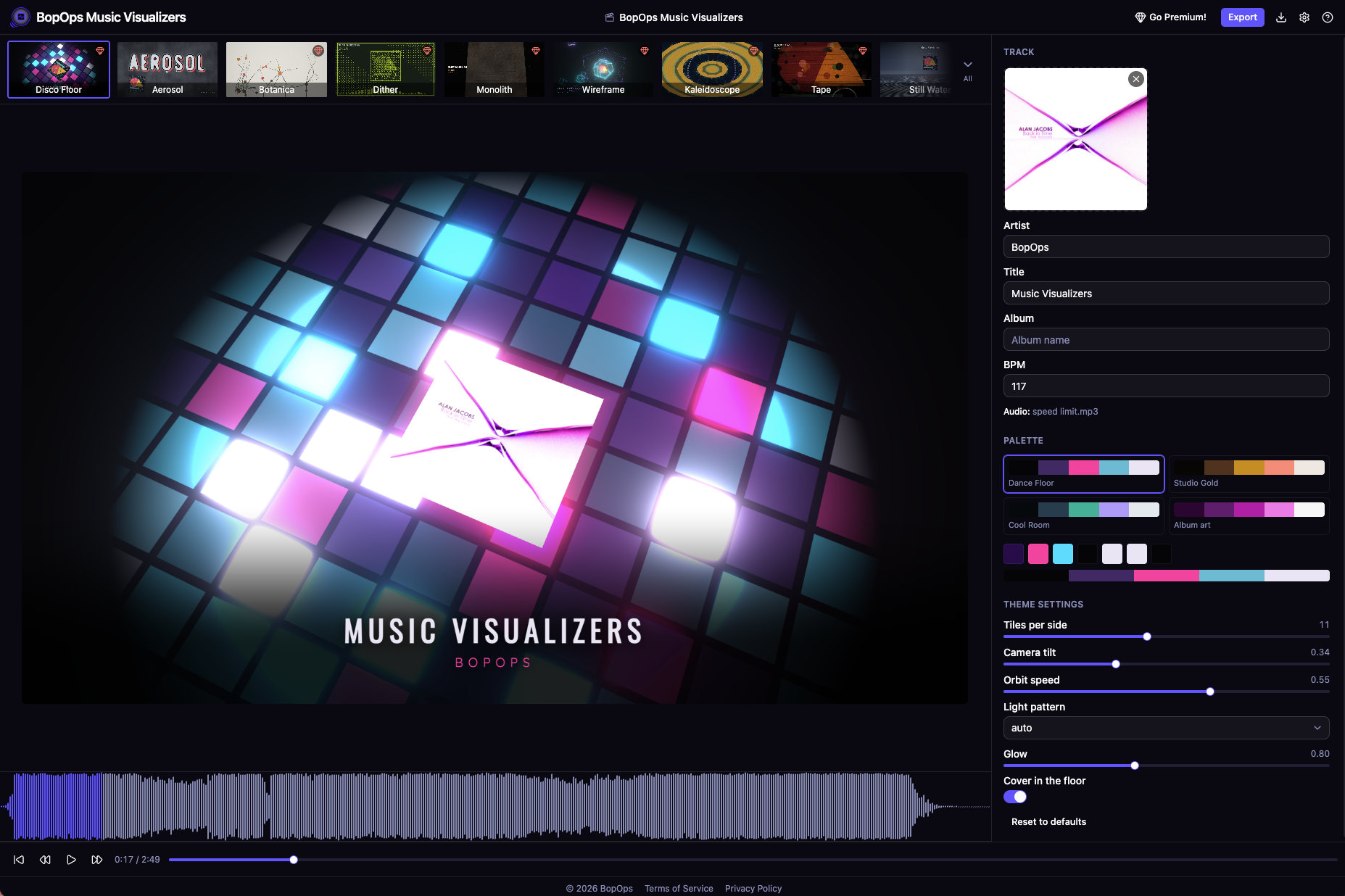
Task: Click the premium badge on Botanica thumbnail
Action: pos(318,51)
